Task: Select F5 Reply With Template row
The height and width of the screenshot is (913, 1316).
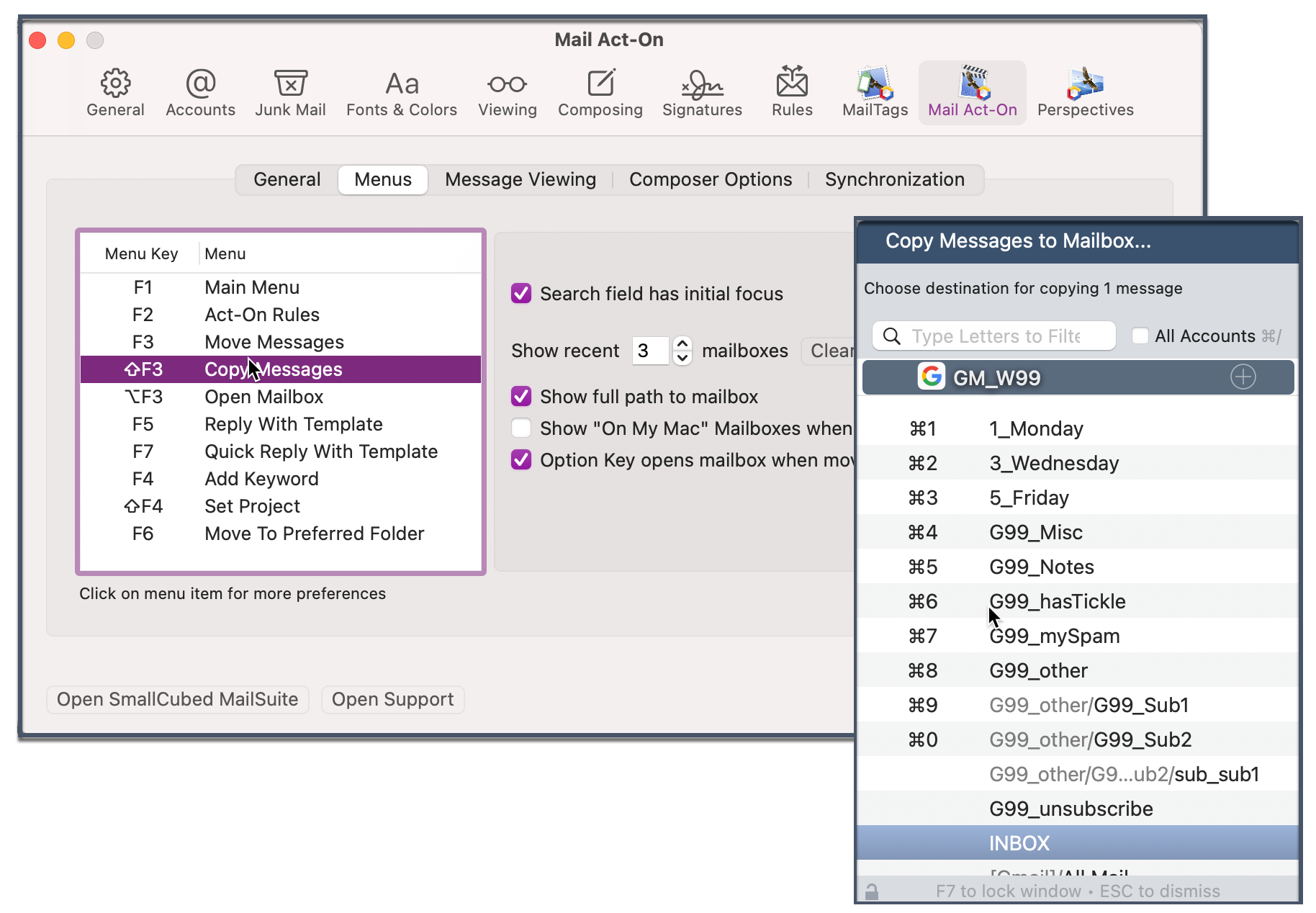Action: tap(281, 424)
